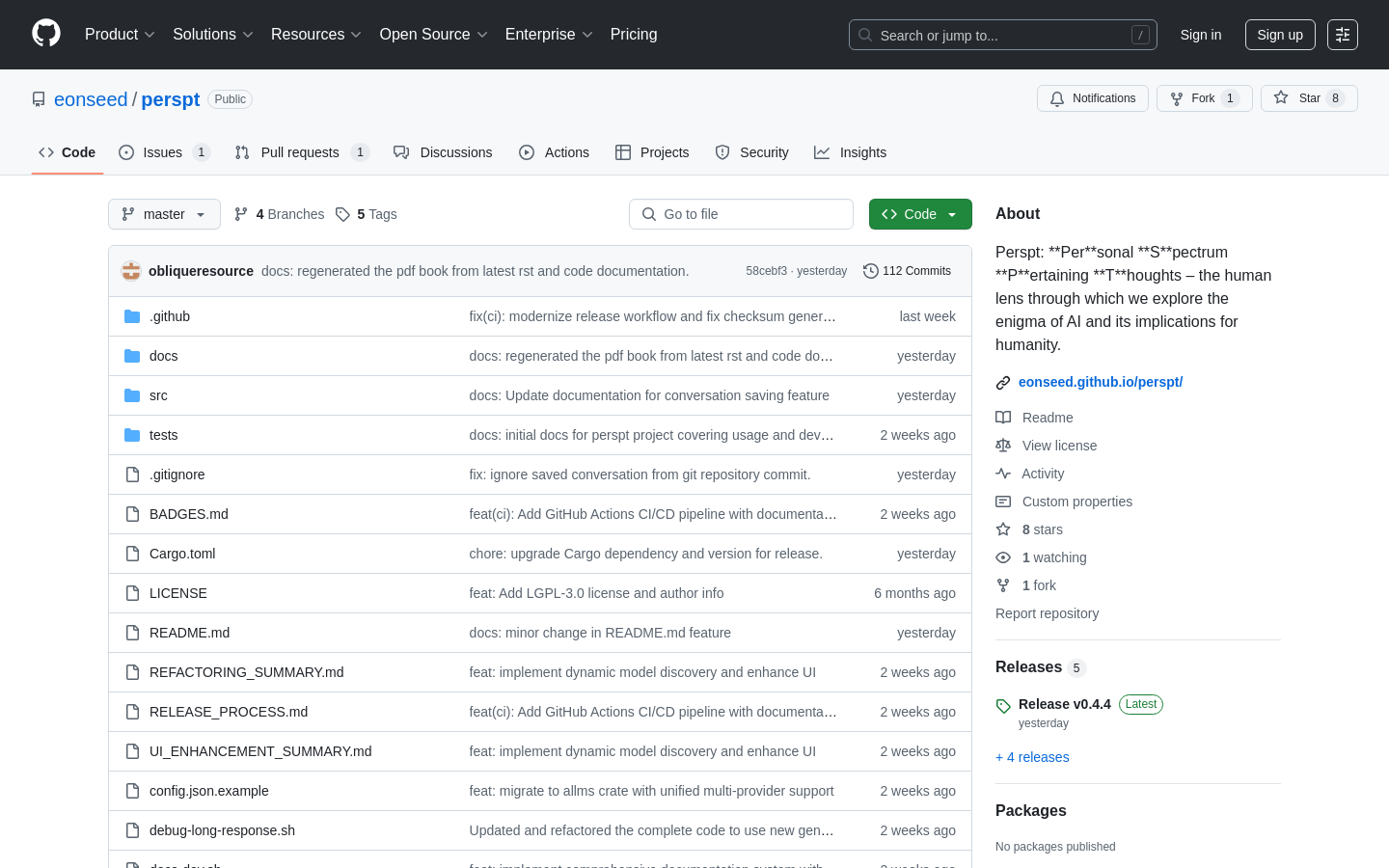Click the tag icon next to 5 Tags
The width and height of the screenshot is (1389, 868).
[x=342, y=214]
